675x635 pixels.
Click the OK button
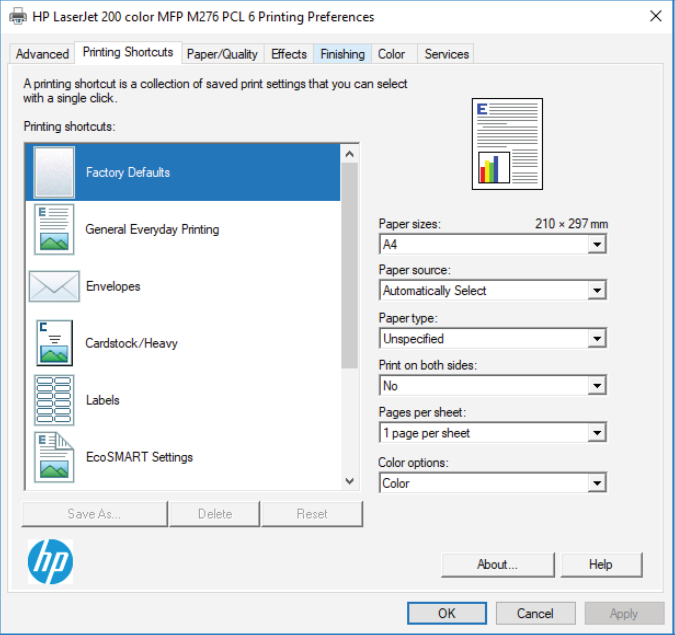coord(447,613)
